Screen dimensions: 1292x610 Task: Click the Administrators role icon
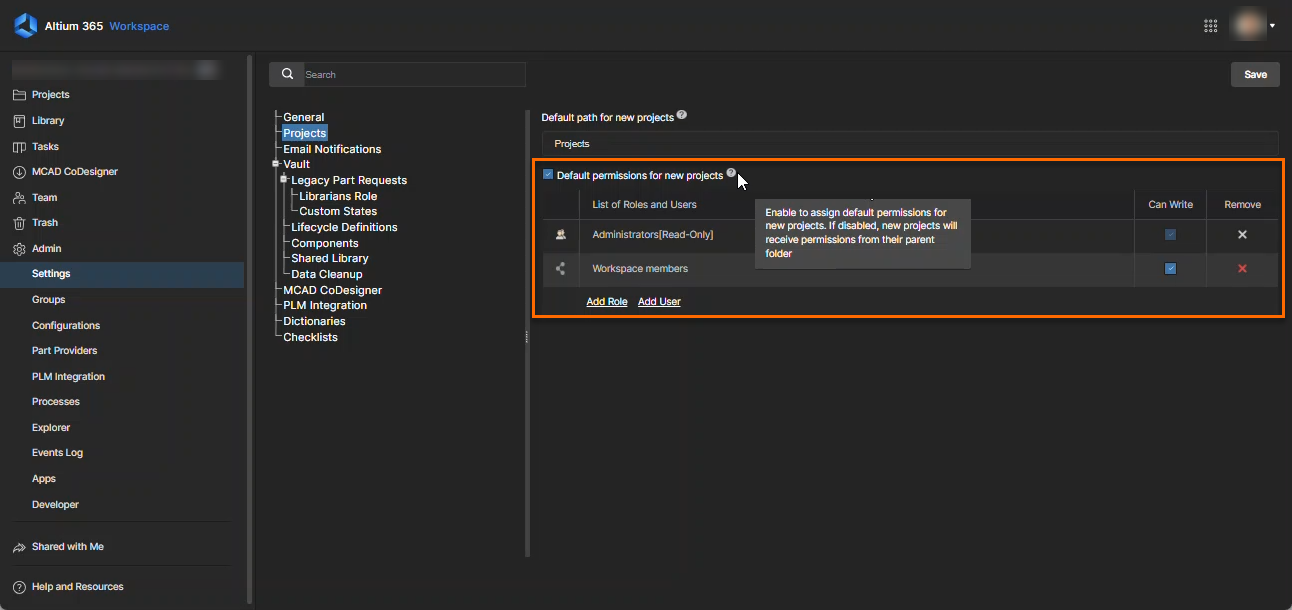pos(560,235)
